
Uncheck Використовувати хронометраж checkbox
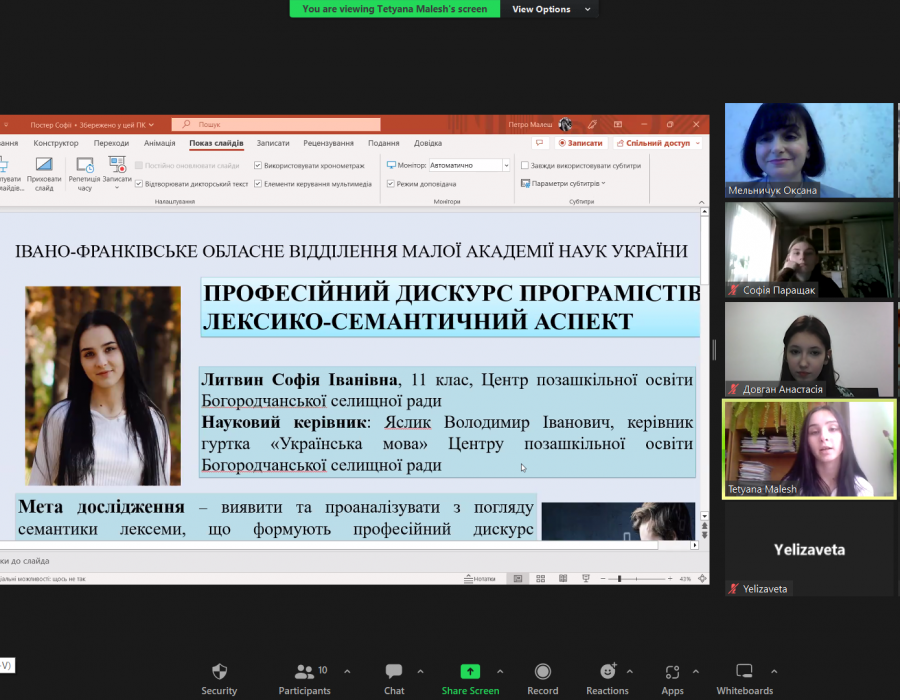(x=259, y=165)
